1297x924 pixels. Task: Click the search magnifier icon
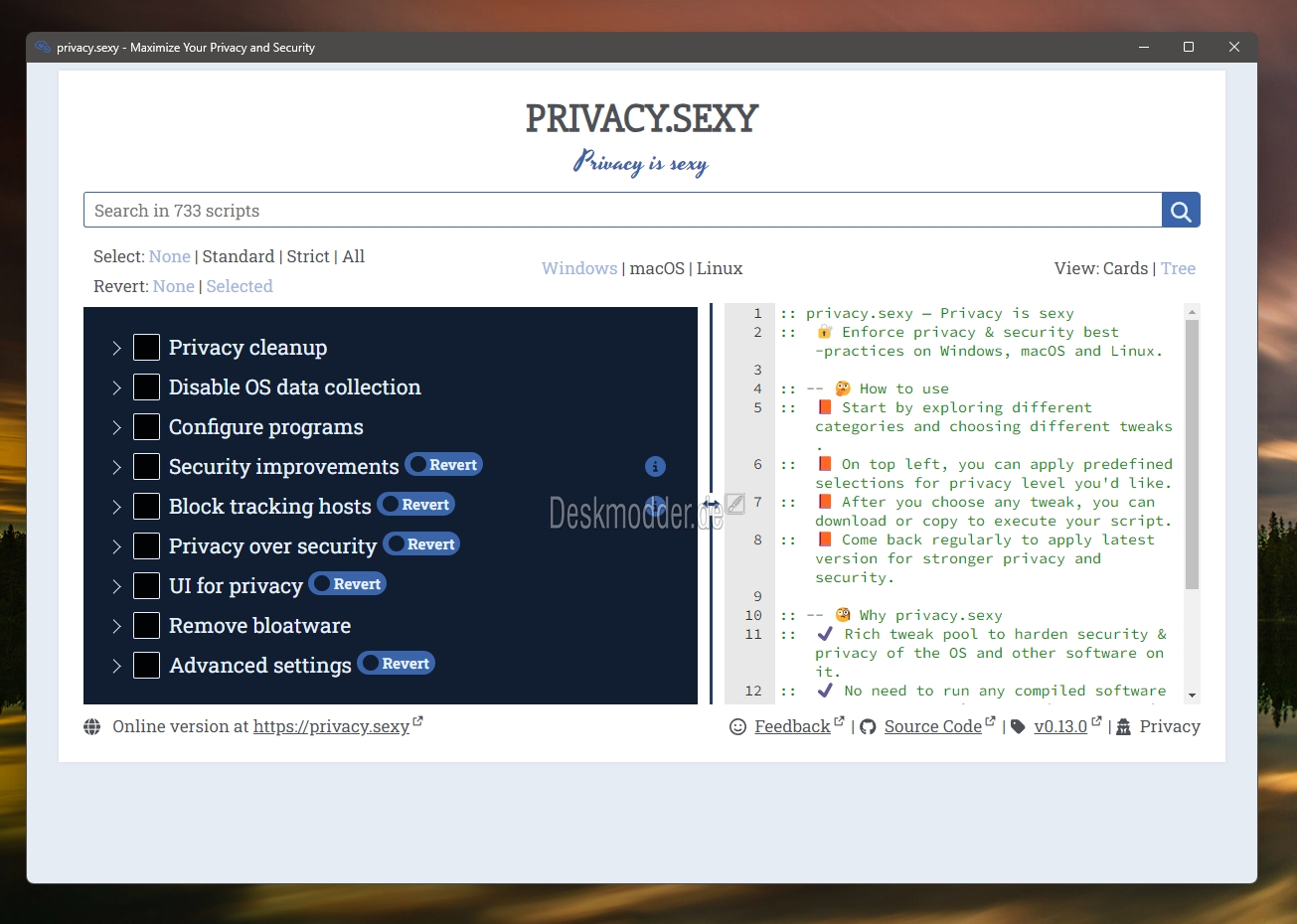coord(1180,210)
